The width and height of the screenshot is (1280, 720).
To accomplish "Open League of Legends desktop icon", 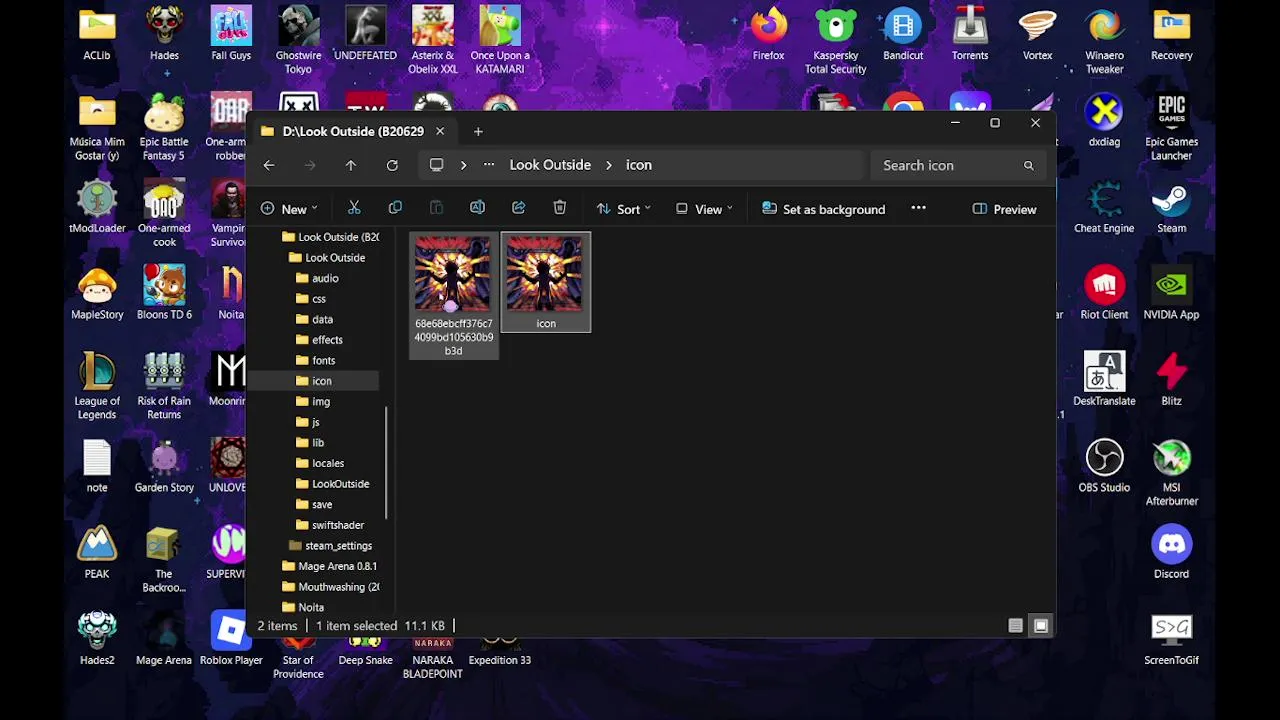I will pyautogui.click(x=97, y=387).
